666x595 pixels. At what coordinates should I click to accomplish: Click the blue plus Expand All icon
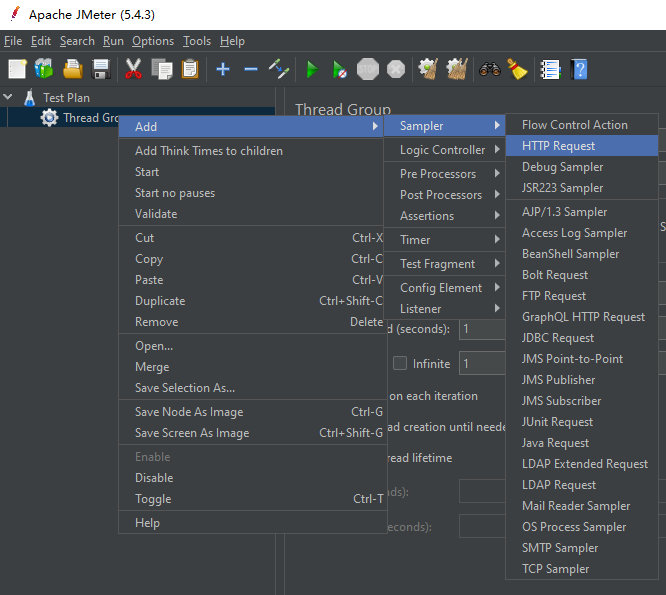pos(223,69)
